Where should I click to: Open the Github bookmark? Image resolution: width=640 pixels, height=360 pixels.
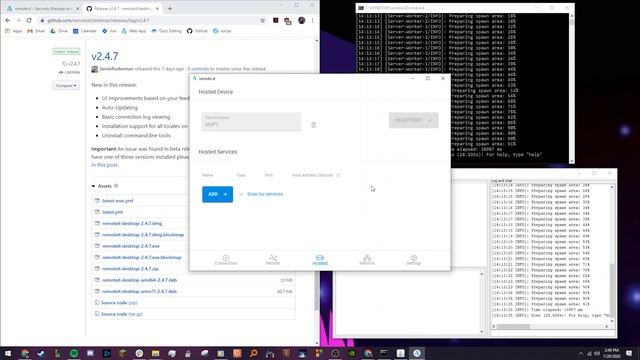click(x=197, y=31)
